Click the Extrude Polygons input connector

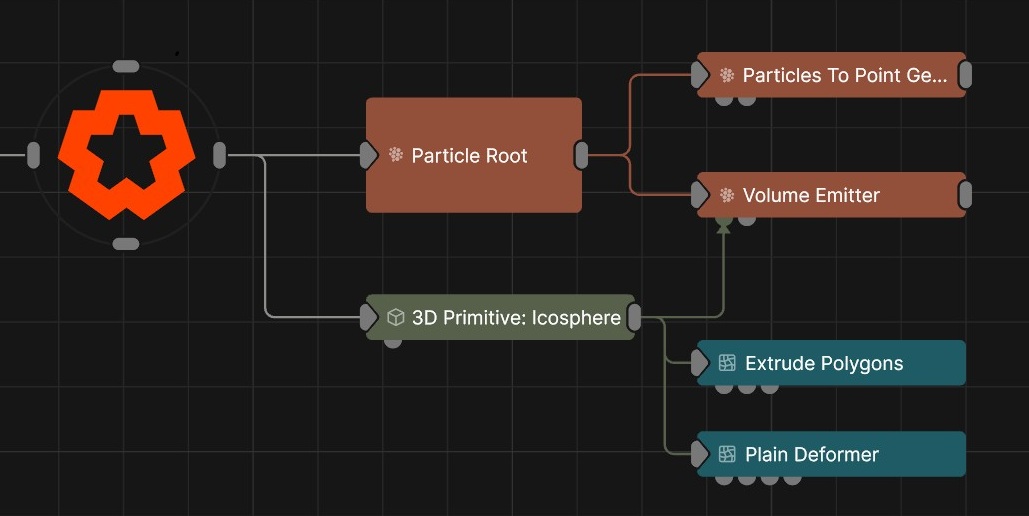click(x=701, y=363)
